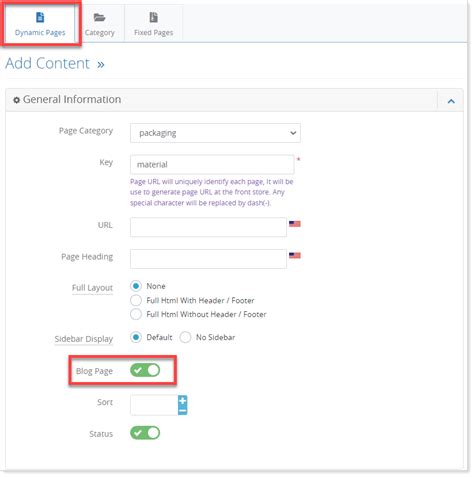Image resolution: width=474 pixels, height=477 pixels.
Task: Click the gear icon beside General Information
Action: coord(16,100)
